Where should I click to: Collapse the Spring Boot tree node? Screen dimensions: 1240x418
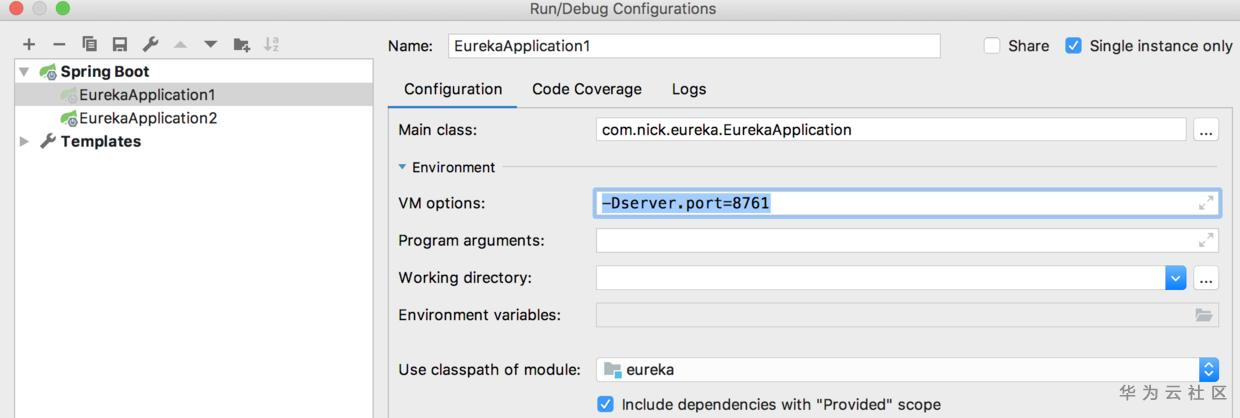pyautogui.click(x=24, y=72)
